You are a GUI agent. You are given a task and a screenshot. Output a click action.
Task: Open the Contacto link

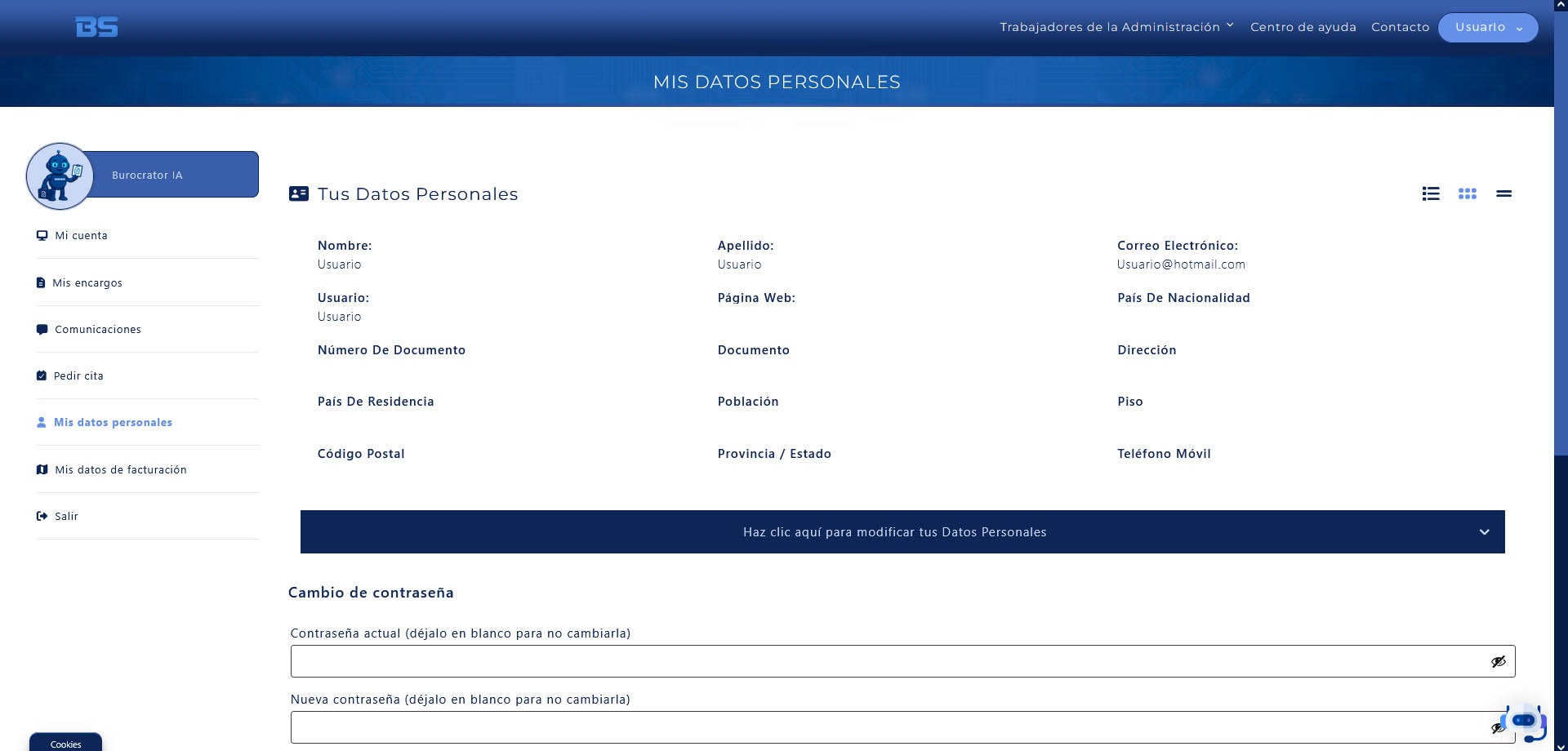tap(1400, 27)
